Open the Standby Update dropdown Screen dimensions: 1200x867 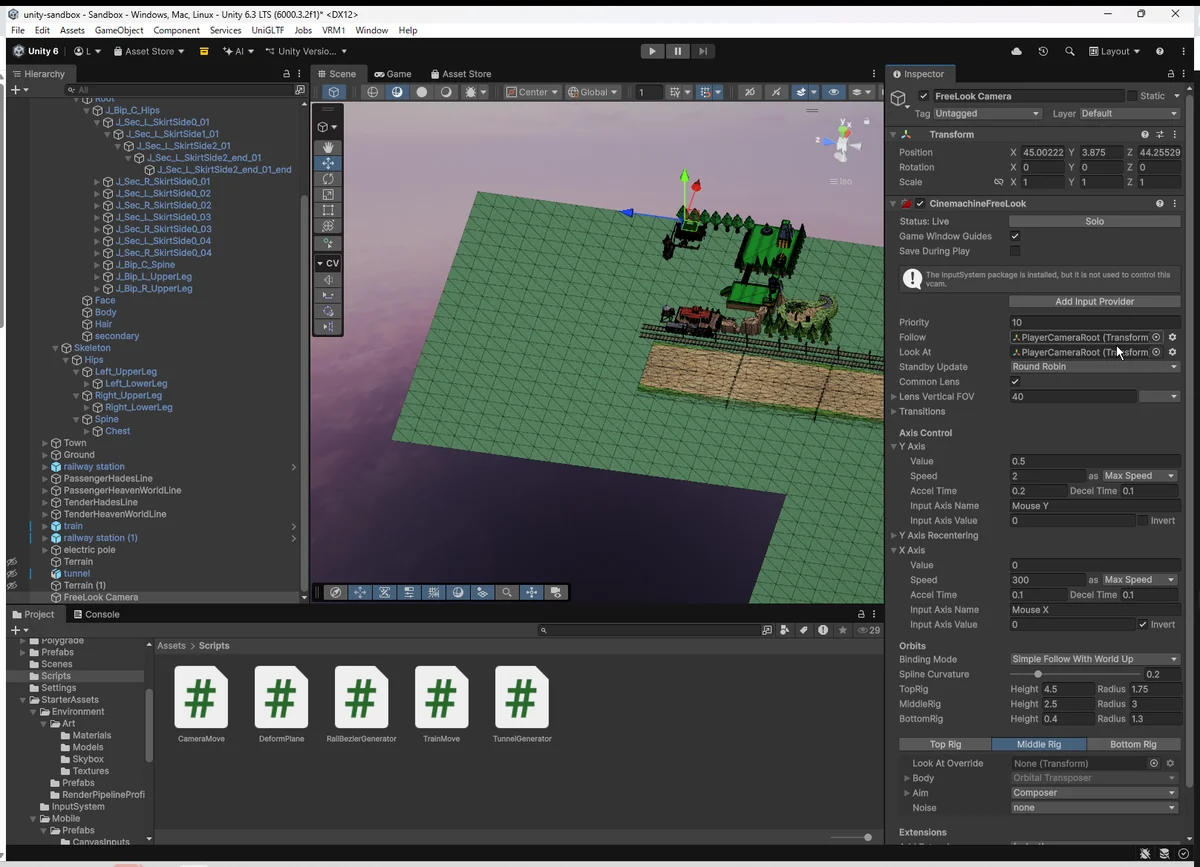click(1094, 366)
